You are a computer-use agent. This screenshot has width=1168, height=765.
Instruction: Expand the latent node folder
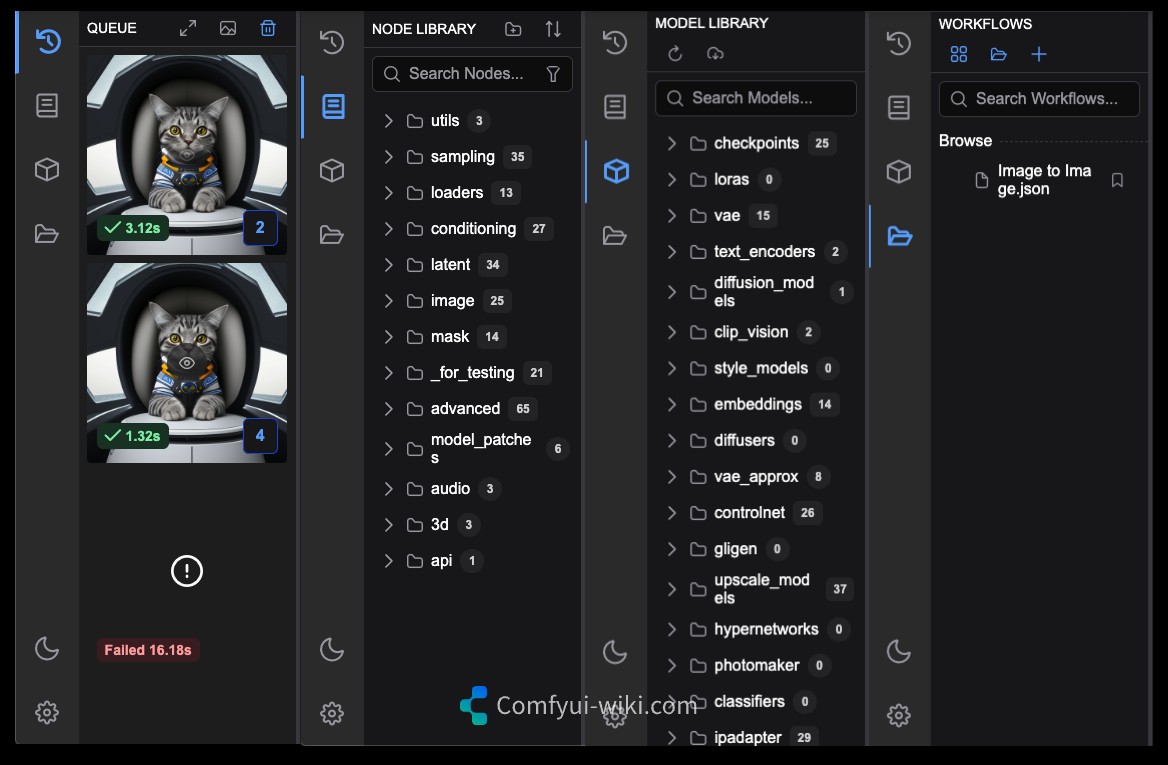(388, 264)
